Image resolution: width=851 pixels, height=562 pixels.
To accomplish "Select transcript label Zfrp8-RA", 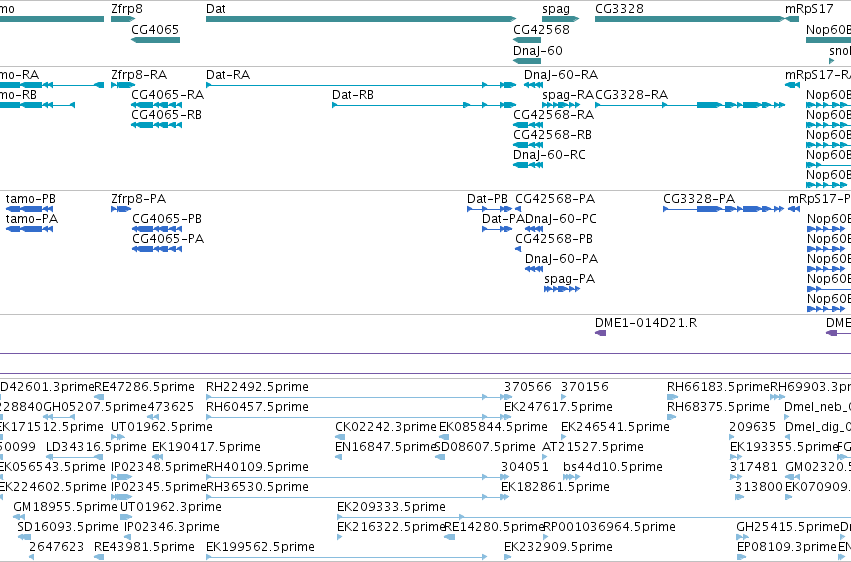I will [x=139, y=75].
